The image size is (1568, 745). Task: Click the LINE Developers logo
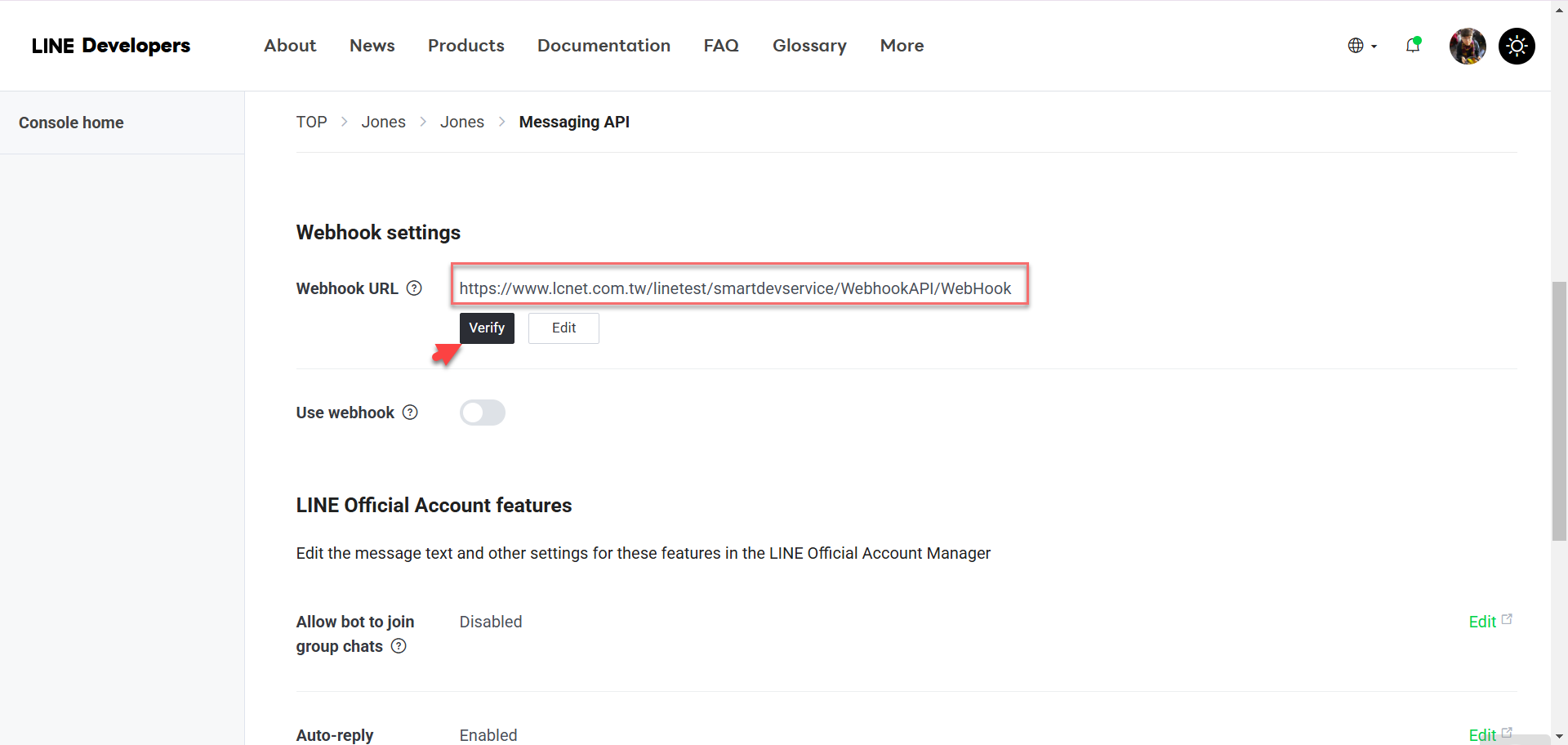111,46
